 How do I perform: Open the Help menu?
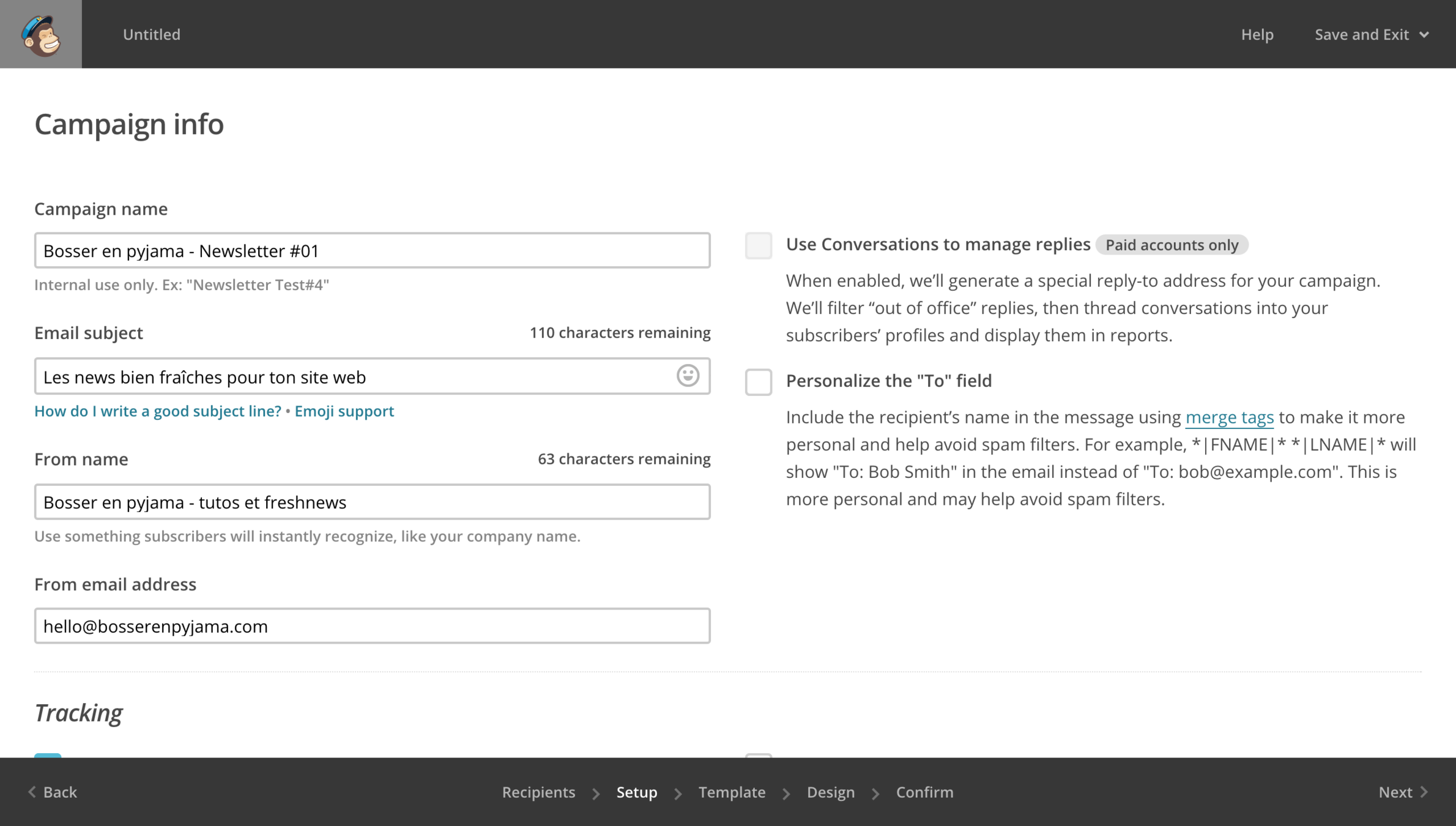(x=1257, y=35)
